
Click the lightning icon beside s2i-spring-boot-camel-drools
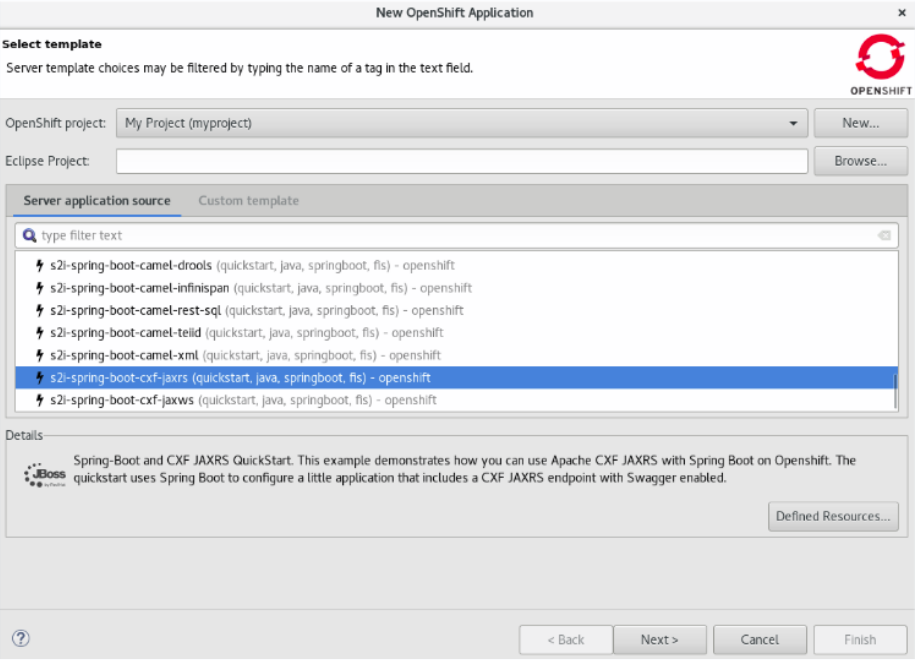point(40,266)
